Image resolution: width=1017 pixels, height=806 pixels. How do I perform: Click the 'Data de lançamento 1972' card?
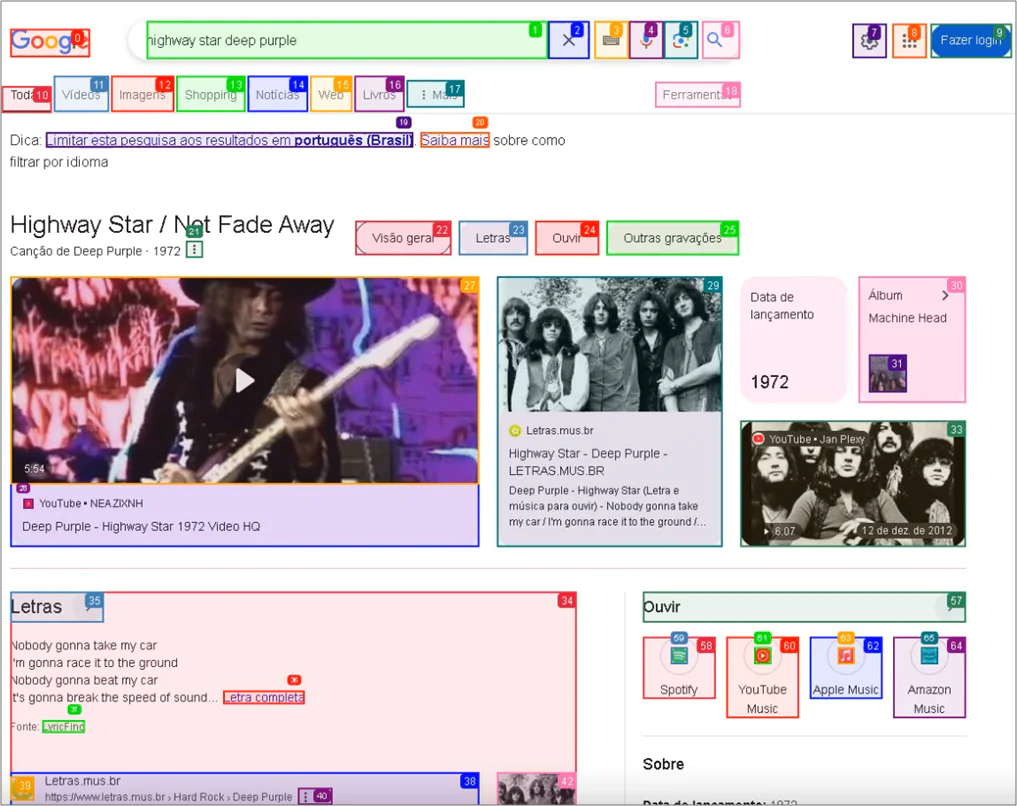(x=794, y=339)
